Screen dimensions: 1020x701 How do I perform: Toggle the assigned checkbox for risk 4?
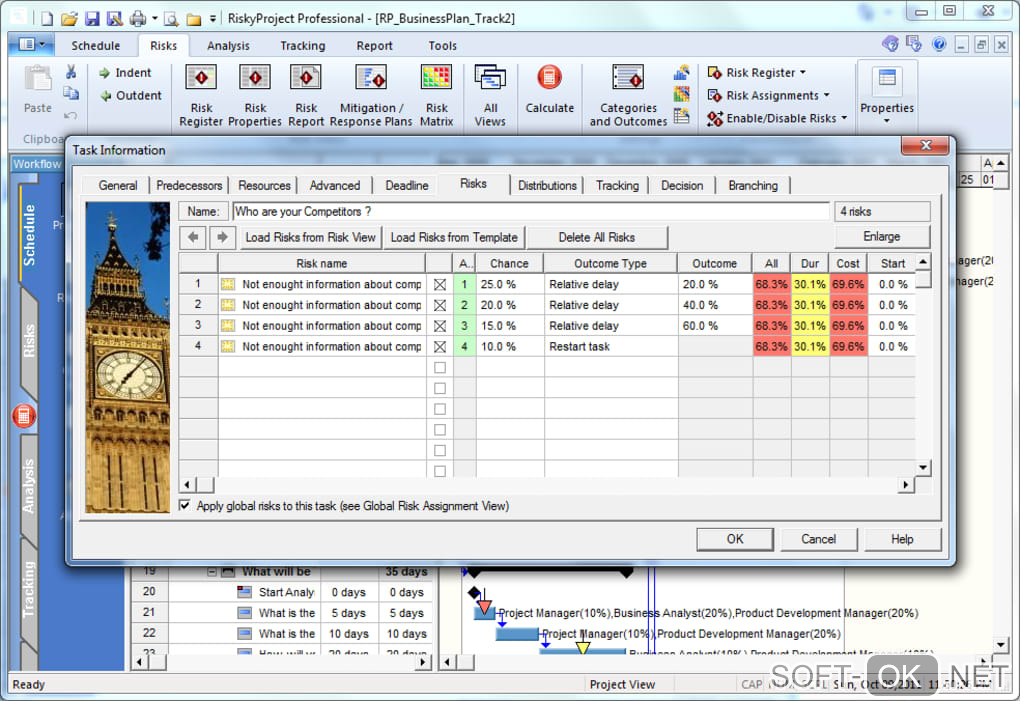[x=440, y=347]
